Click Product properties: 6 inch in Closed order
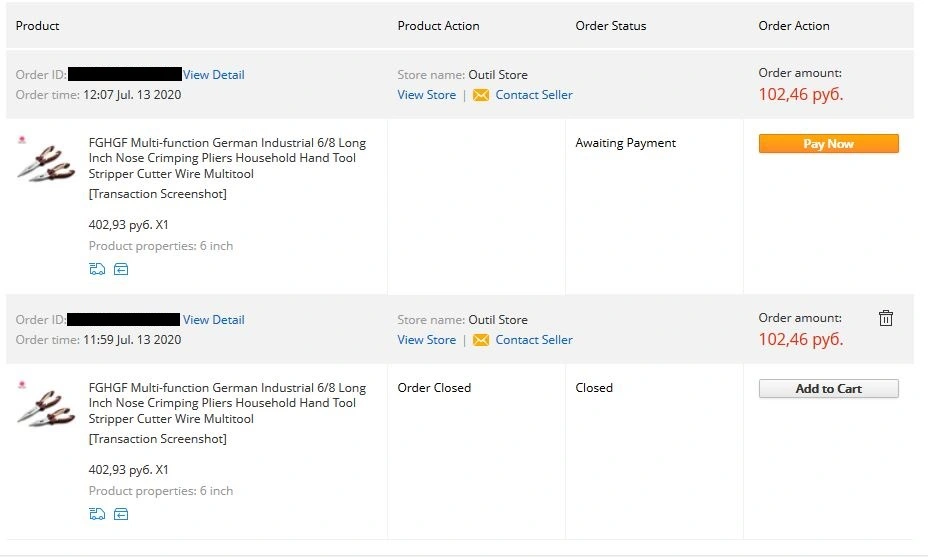Screen dimensions: 928x557 point(161,491)
